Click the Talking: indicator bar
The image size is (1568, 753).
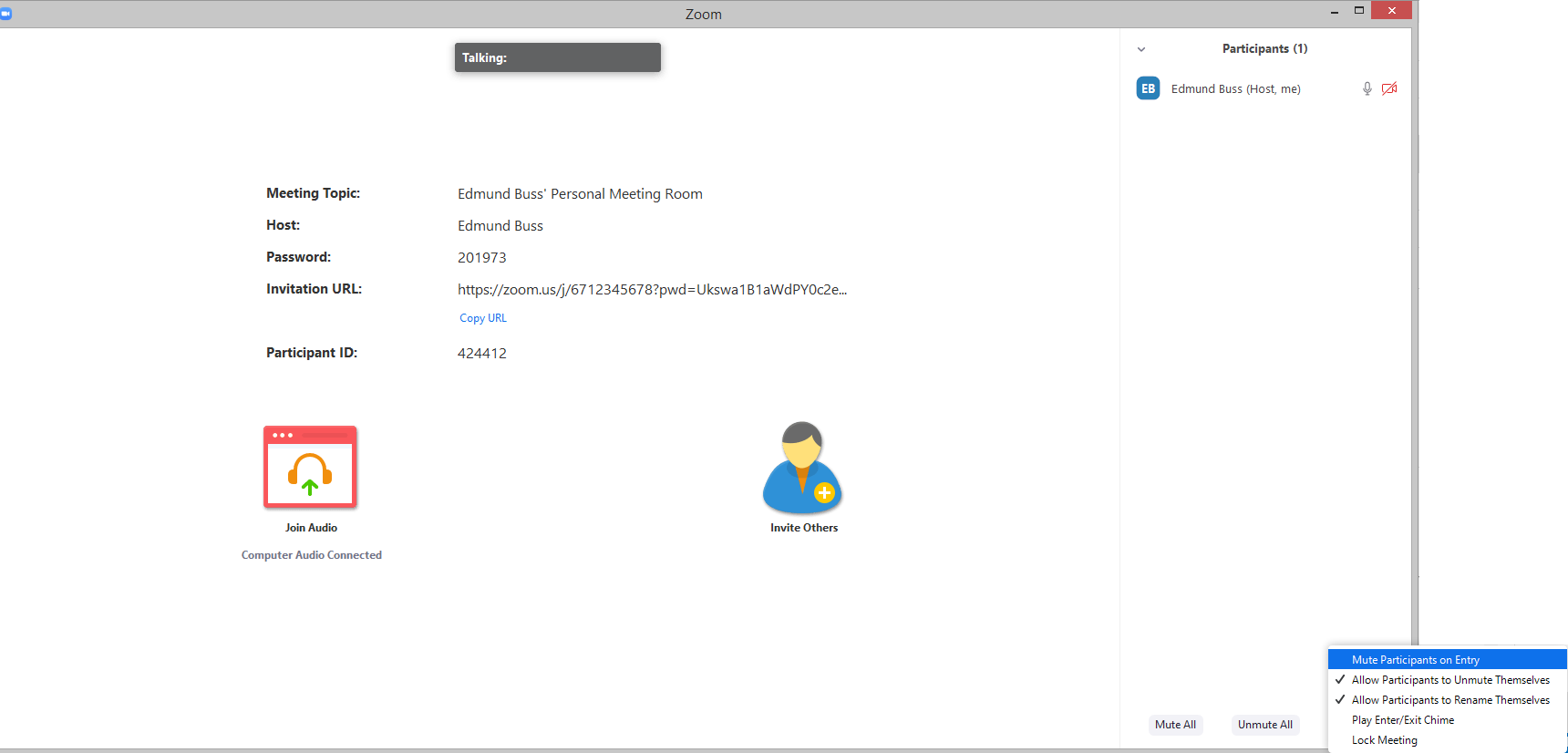point(558,57)
